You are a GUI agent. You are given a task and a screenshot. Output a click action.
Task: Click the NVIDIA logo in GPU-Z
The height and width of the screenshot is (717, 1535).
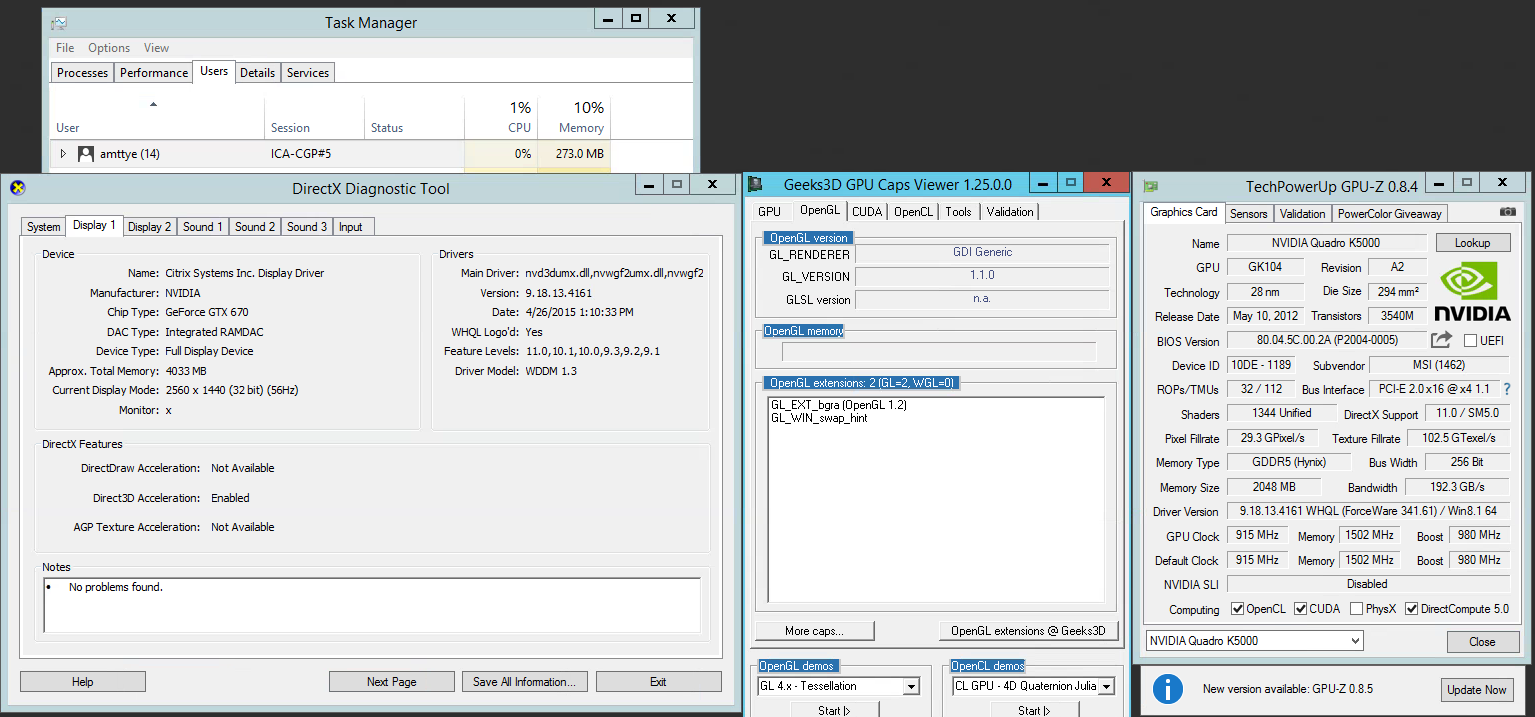[1472, 291]
